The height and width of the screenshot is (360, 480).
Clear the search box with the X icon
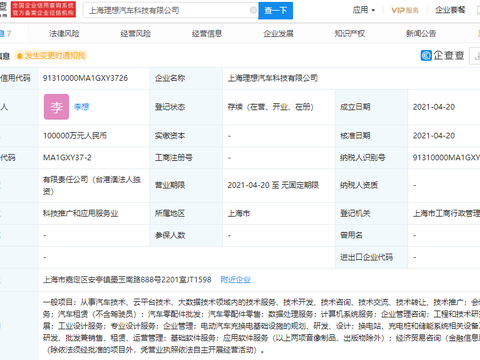[253, 10]
